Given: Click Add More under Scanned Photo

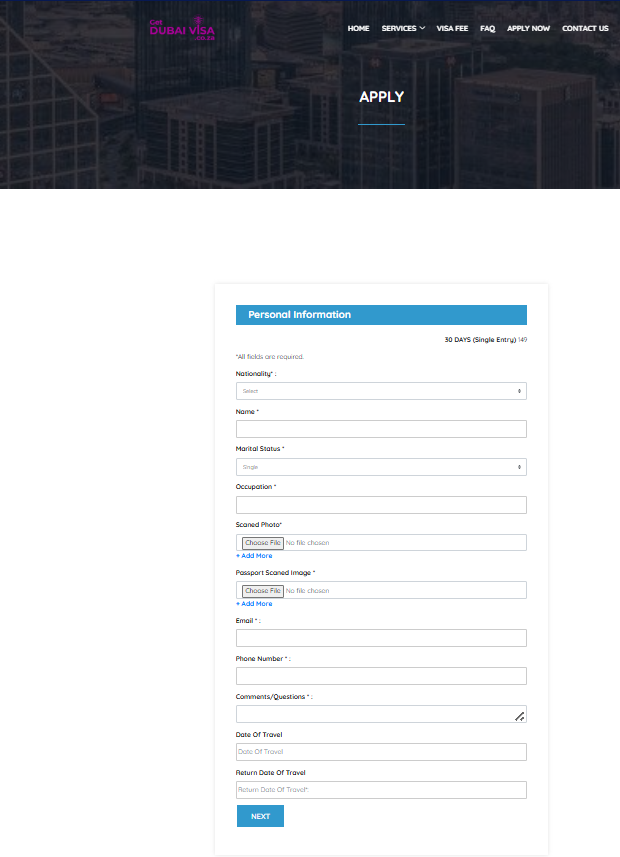Looking at the screenshot, I should 254,556.
